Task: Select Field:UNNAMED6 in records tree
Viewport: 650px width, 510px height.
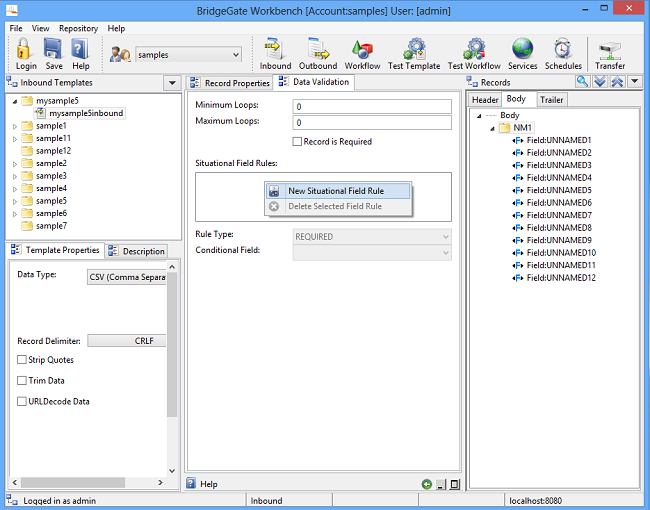Action: coord(559,202)
